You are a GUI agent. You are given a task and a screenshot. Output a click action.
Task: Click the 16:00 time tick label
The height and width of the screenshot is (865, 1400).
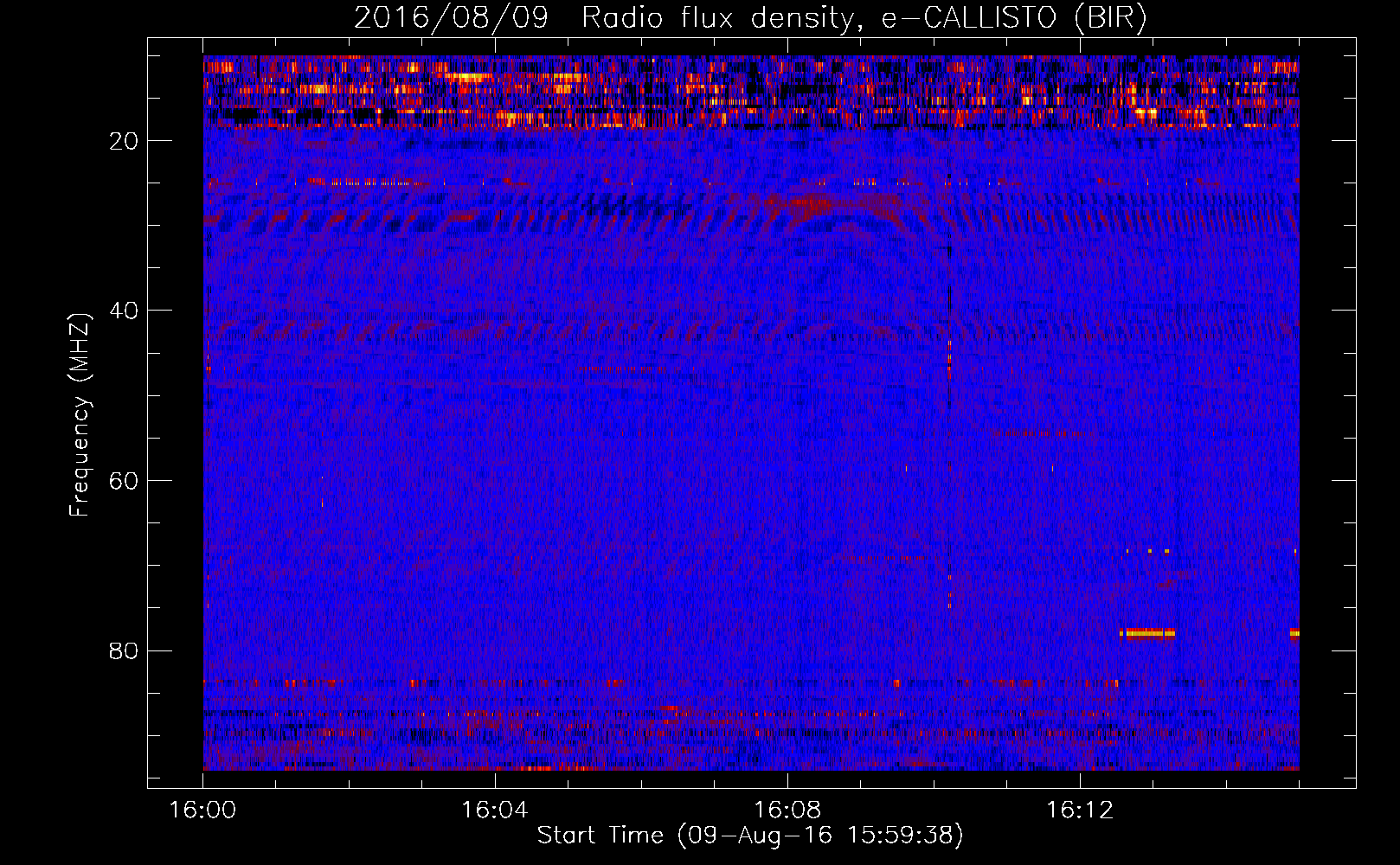(x=203, y=811)
